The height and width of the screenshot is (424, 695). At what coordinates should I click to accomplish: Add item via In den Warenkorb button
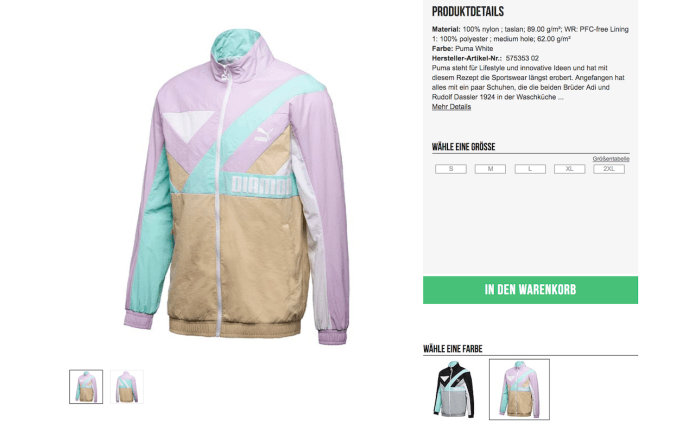tap(531, 290)
